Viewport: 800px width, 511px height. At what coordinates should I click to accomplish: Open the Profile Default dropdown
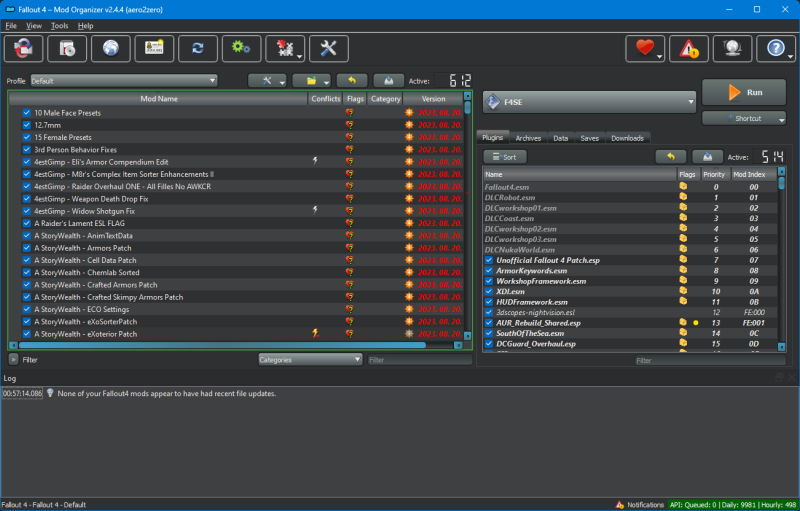coord(124,81)
